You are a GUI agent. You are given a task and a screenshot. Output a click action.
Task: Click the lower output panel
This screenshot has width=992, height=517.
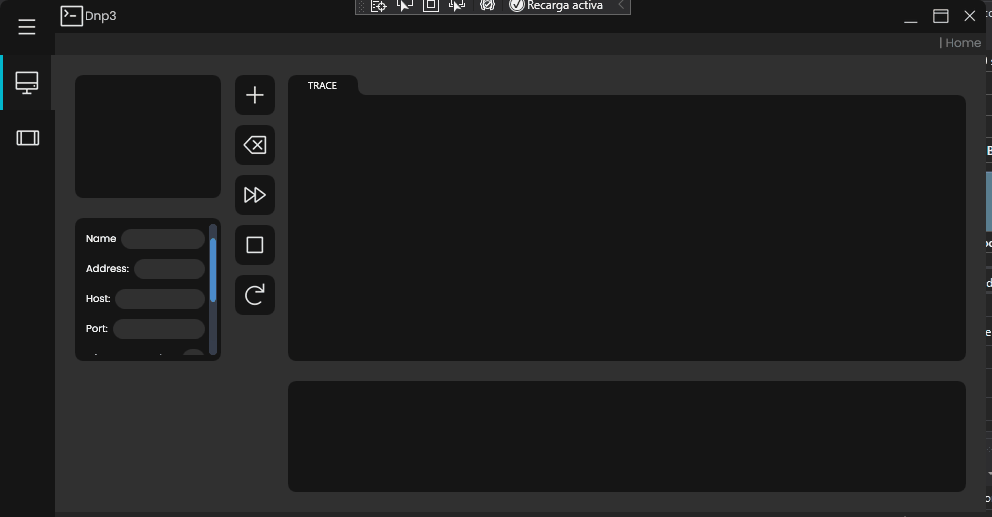[626, 437]
